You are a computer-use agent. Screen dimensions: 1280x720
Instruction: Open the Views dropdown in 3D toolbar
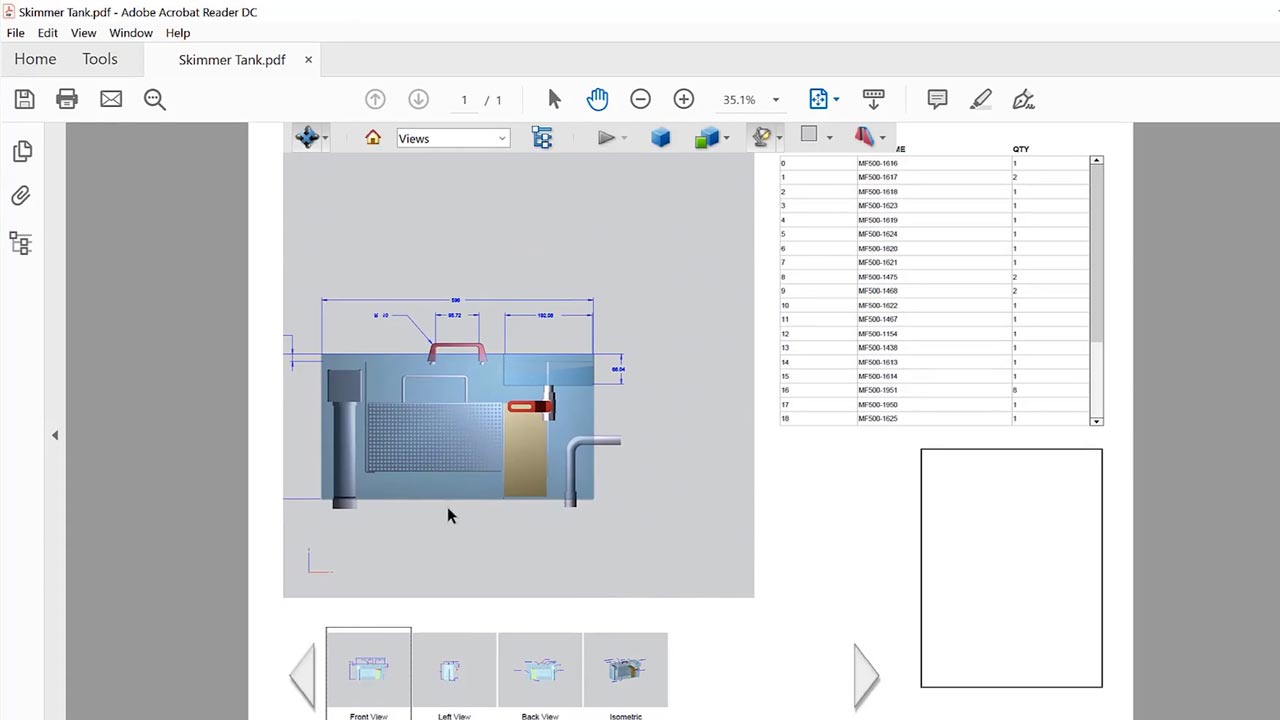(x=453, y=138)
